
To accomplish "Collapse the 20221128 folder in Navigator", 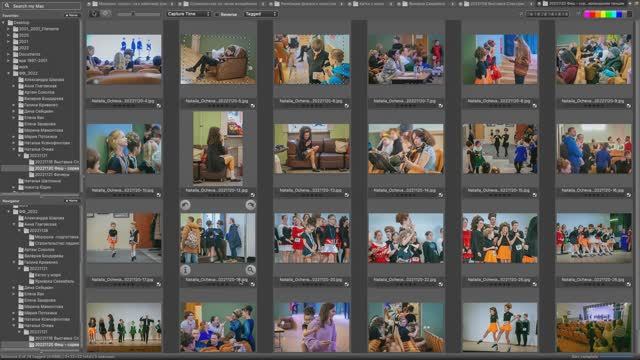I will click(x=19, y=231).
